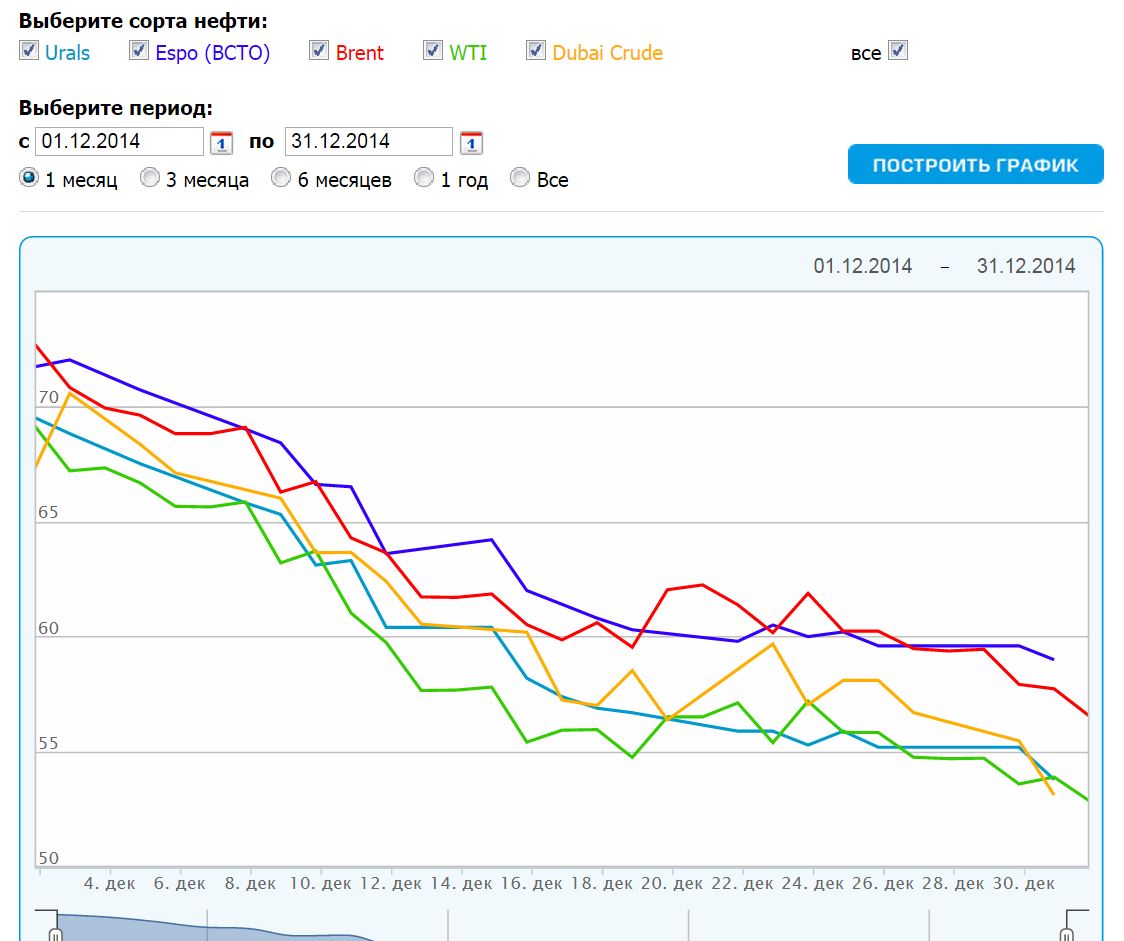Select the '3 месяца' period option
The width and height of the screenshot is (1124, 941).
[150, 178]
